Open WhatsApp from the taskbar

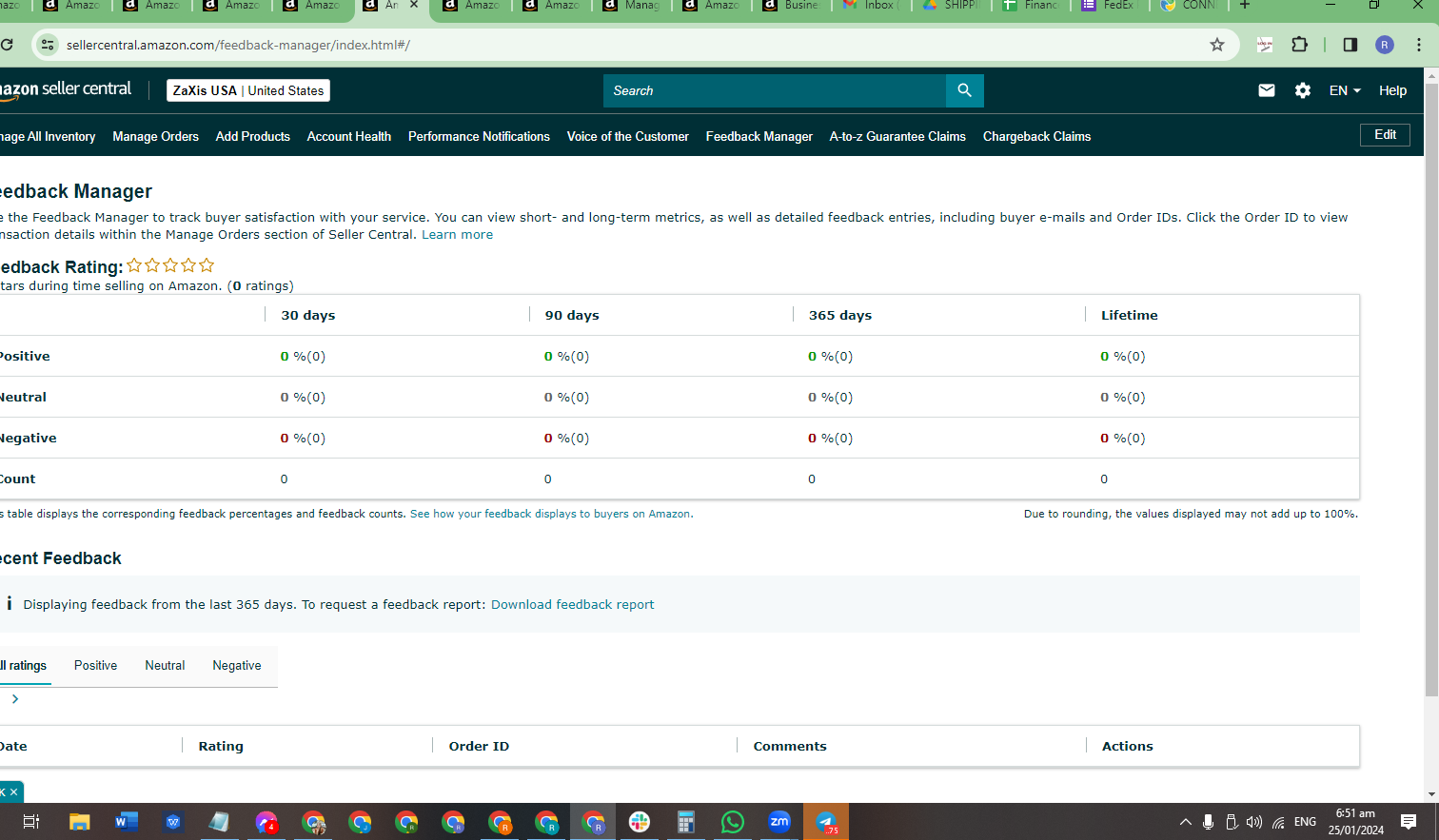pyautogui.click(x=733, y=822)
